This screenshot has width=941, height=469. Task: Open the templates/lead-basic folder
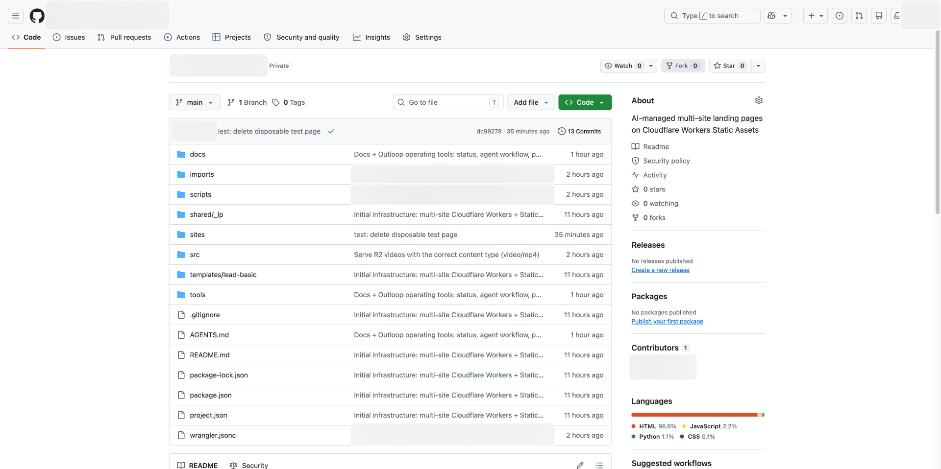tap(223, 275)
